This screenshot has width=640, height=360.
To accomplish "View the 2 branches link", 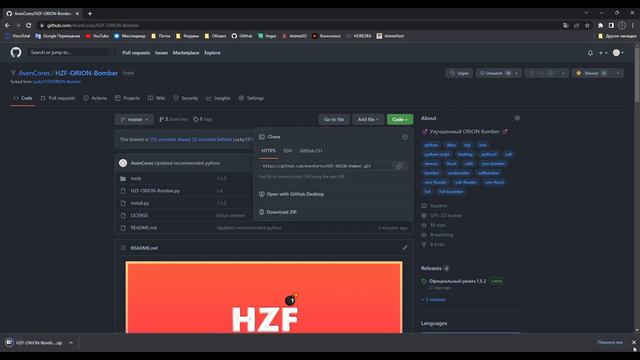I will tap(173, 120).
